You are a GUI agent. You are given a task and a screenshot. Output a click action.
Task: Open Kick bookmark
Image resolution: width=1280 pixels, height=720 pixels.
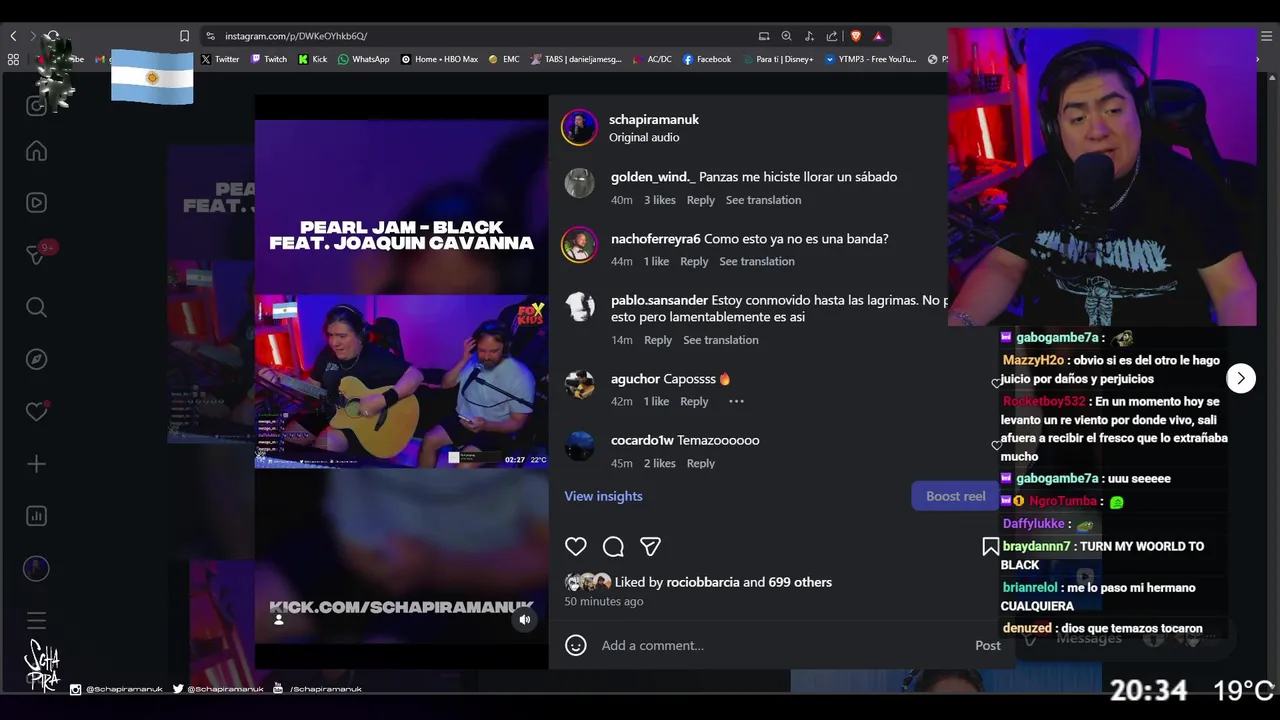tap(313, 59)
